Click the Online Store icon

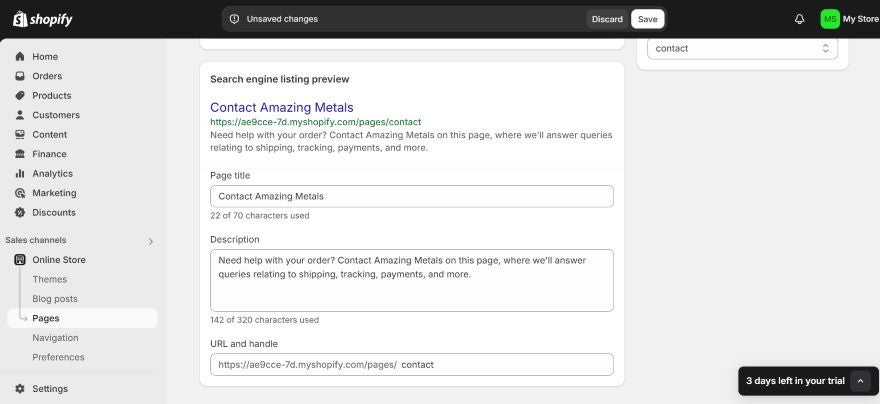point(20,260)
